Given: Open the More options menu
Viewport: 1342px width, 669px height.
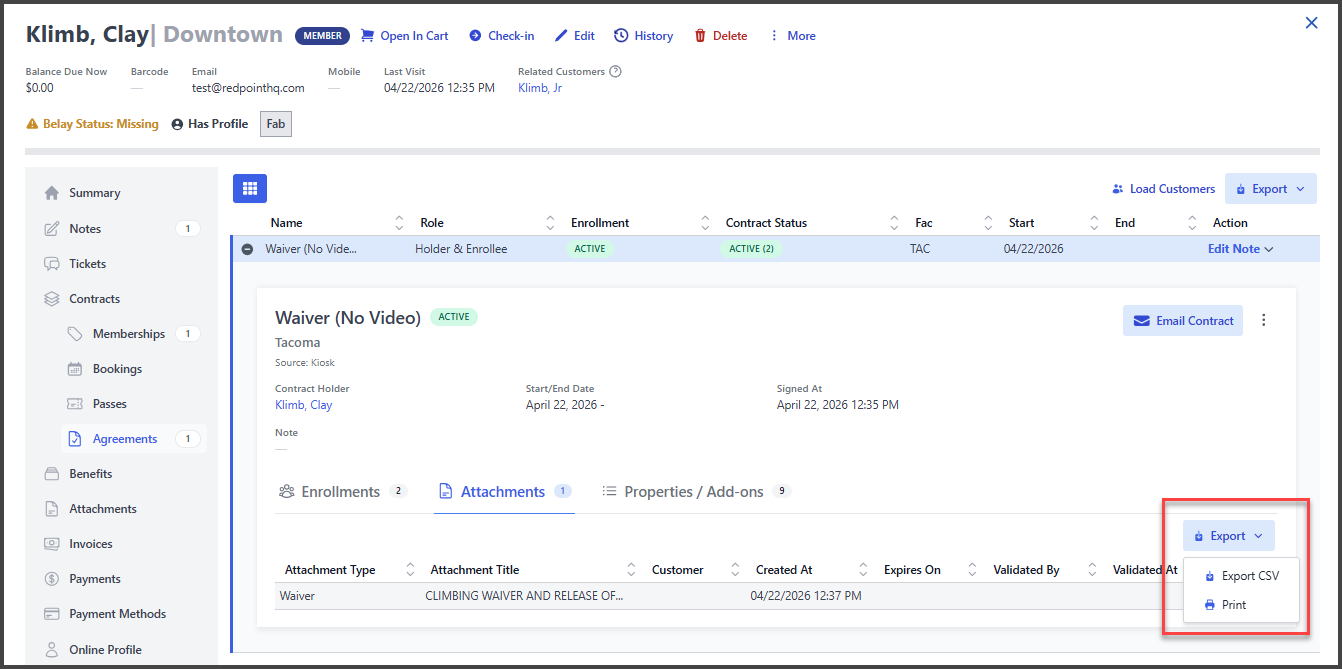Looking at the screenshot, I should click(x=791, y=36).
